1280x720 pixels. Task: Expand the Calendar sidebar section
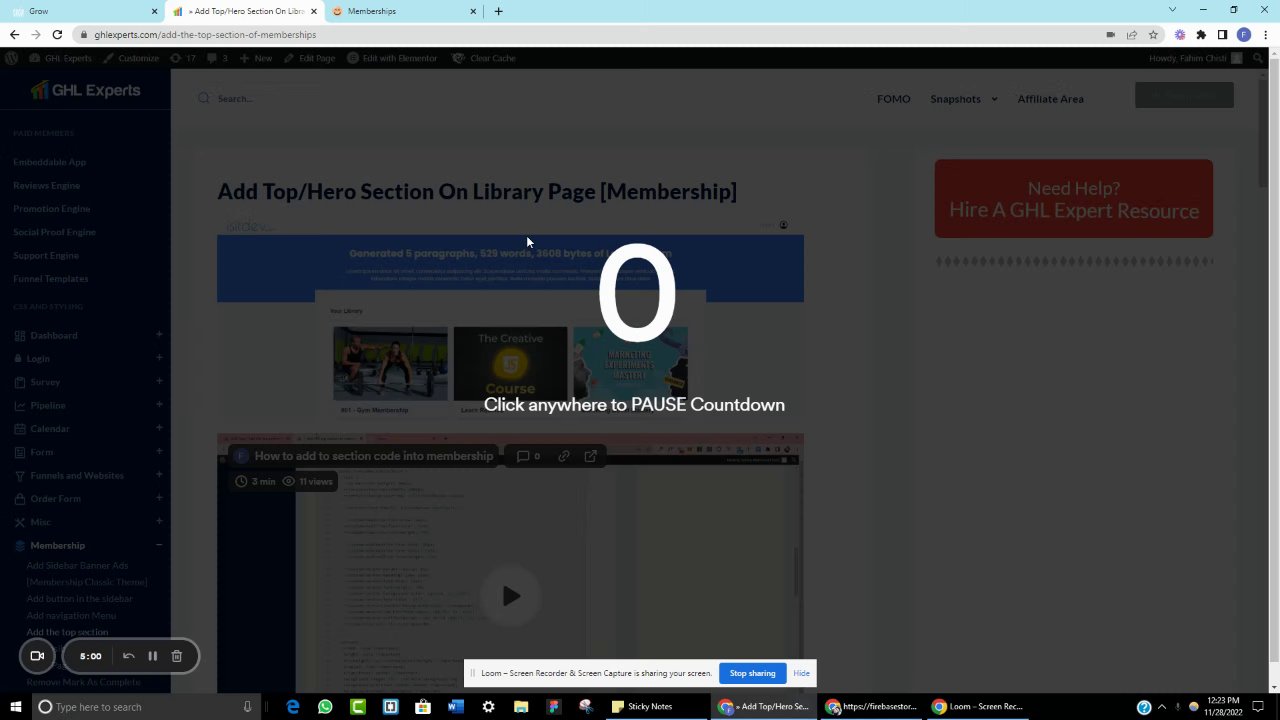click(x=159, y=428)
